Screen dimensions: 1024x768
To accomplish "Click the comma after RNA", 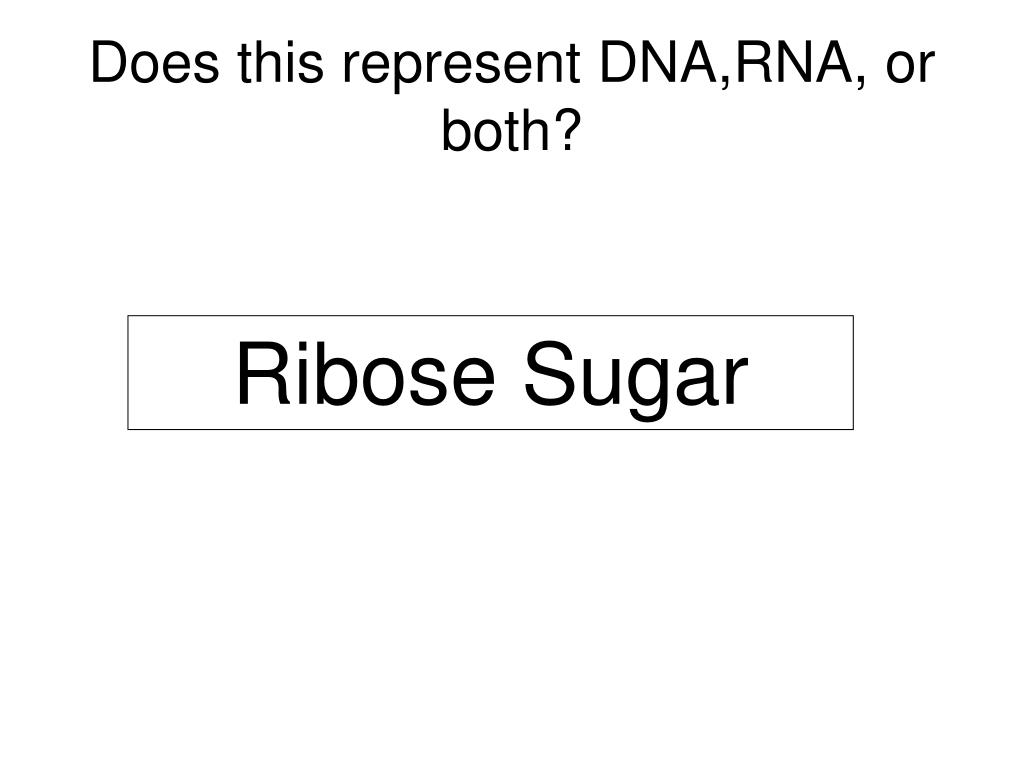I will point(860,82).
